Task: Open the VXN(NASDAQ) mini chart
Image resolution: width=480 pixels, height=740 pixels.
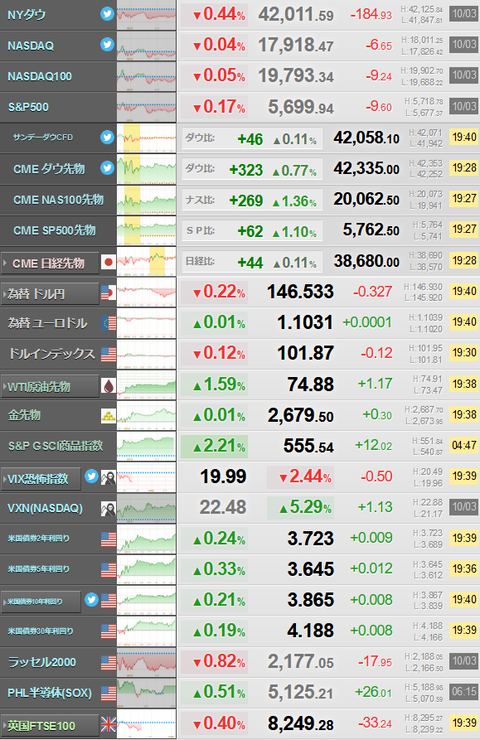Action: (146, 508)
